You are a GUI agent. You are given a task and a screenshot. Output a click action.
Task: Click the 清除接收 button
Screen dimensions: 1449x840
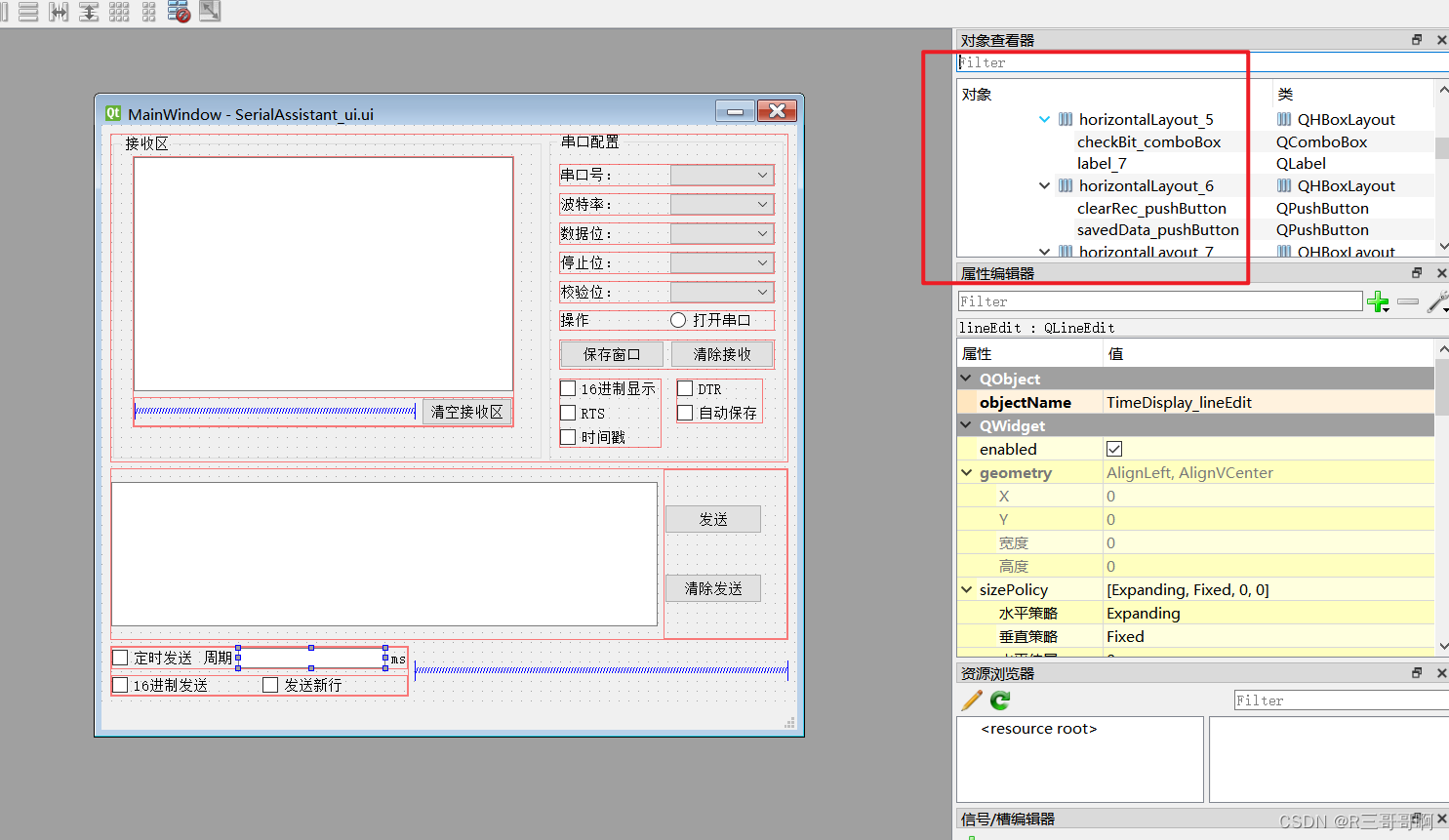click(x=722, y=354)
